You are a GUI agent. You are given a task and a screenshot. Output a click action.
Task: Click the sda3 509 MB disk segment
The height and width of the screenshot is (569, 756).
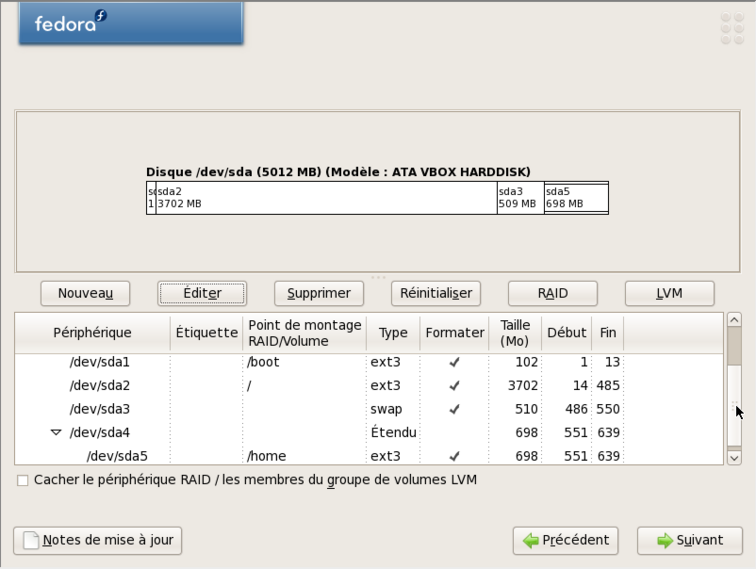[x=521, y=198]
